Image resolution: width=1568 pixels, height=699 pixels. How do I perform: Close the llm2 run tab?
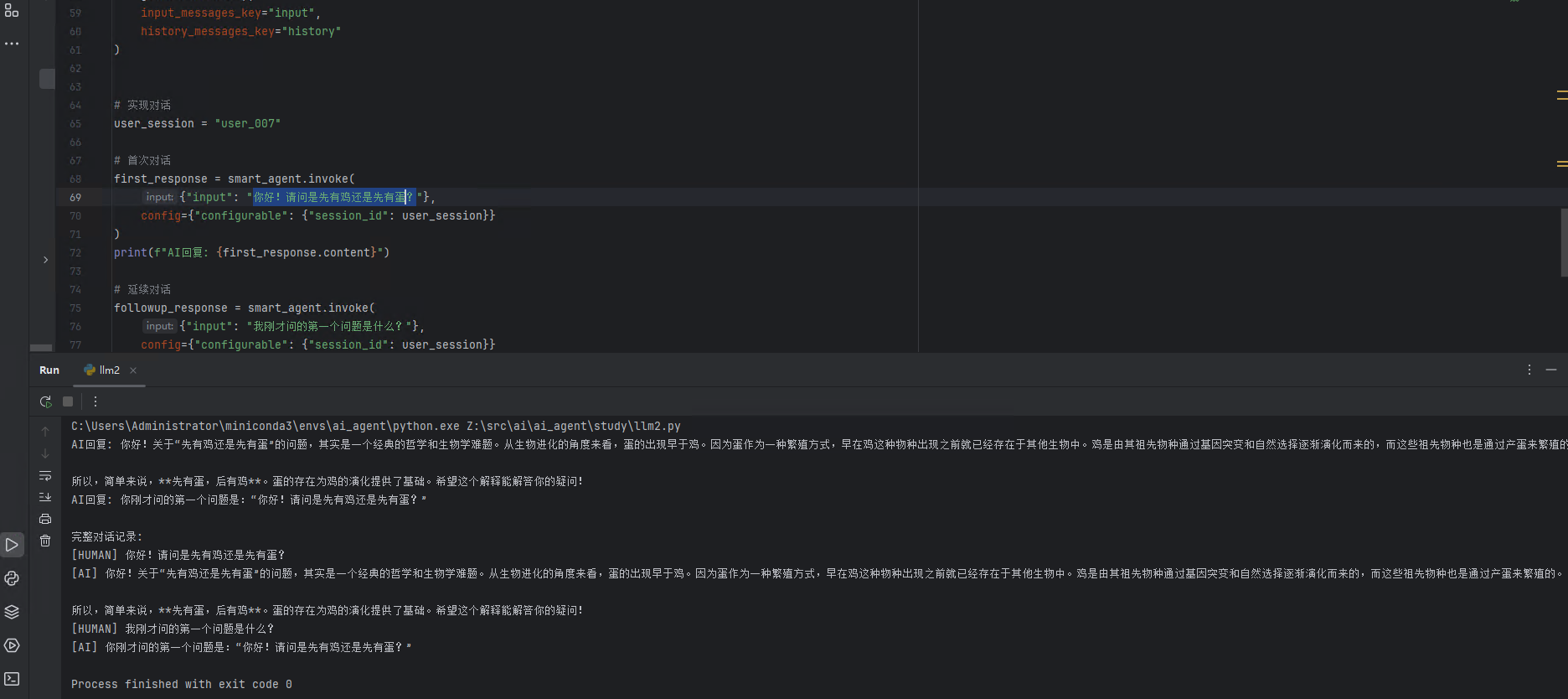tap(133, 370)
